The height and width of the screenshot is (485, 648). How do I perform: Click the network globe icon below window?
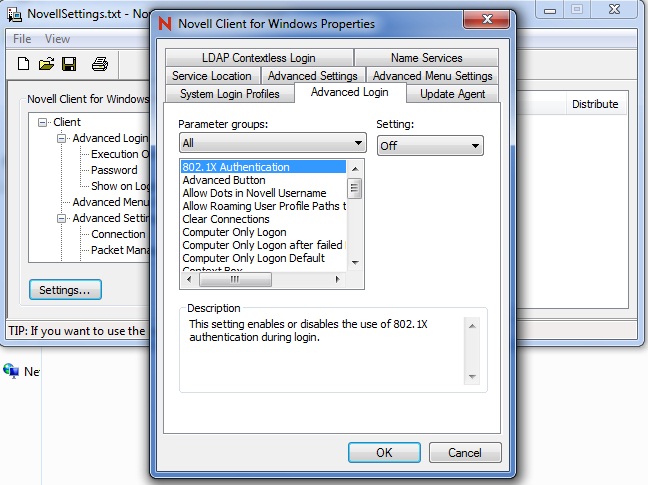click(x=11, y=371)
